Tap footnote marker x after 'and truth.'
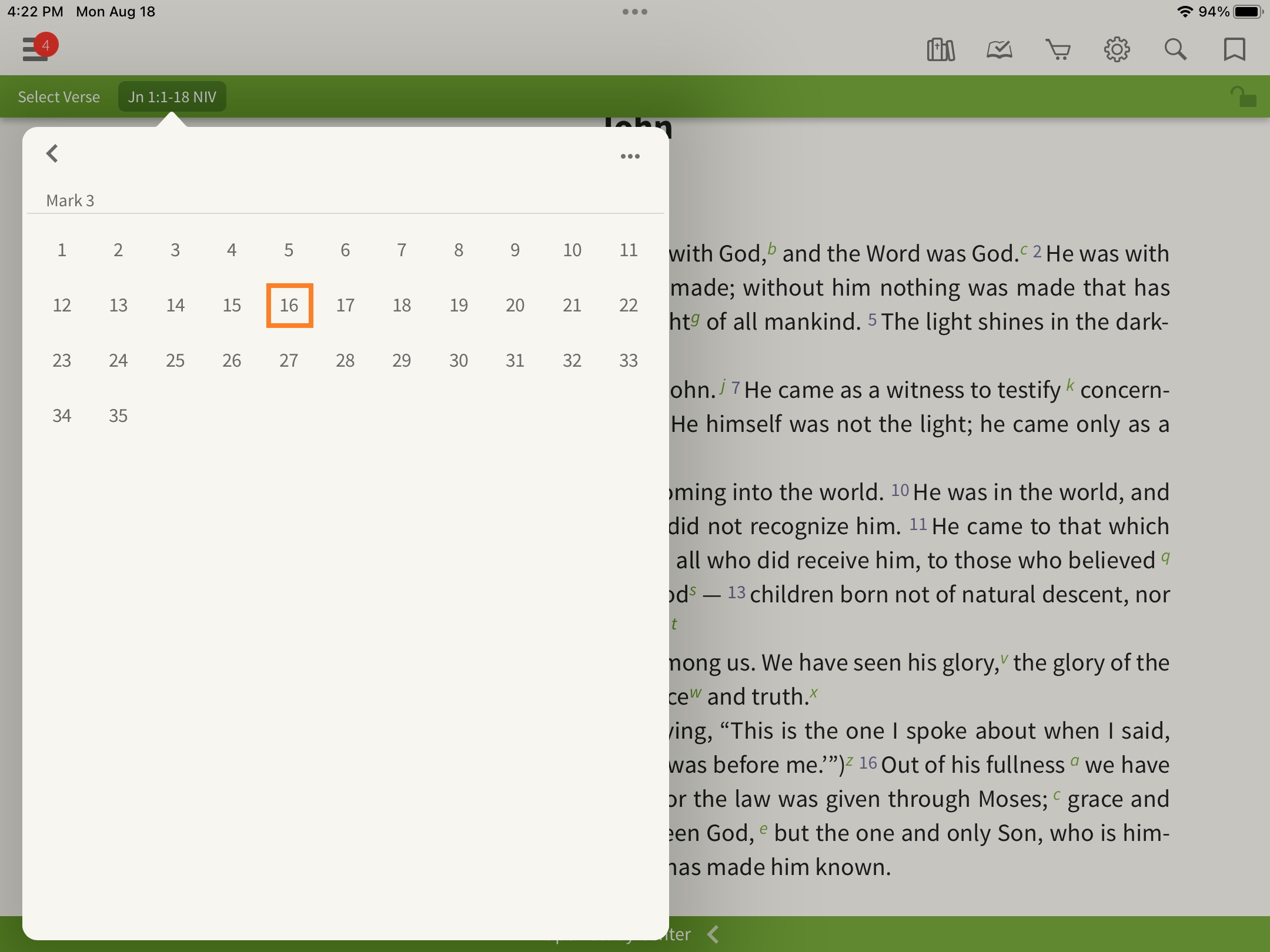The width and height of the screenshot is (1270, 952). point(814,693)
